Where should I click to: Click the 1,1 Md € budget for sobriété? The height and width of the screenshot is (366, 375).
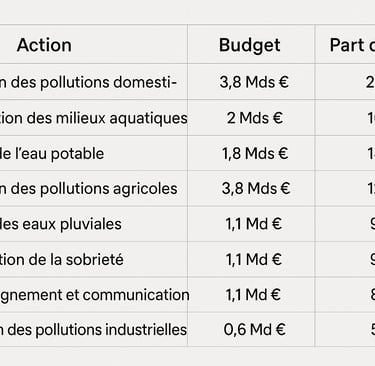(251, 259)
